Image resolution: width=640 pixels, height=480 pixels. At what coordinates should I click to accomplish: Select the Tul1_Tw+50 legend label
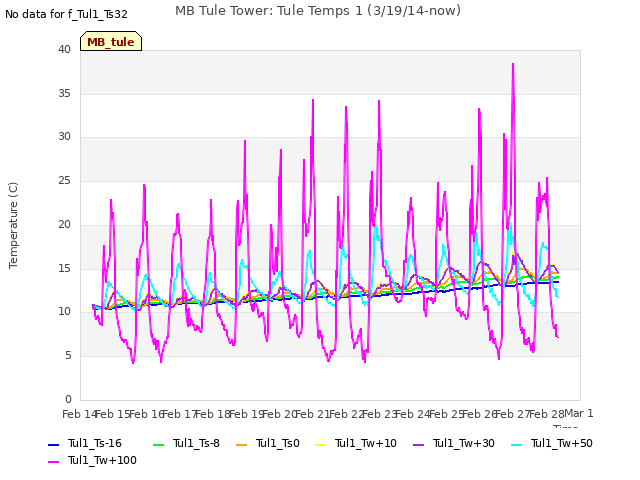click(x=562, y=443)
